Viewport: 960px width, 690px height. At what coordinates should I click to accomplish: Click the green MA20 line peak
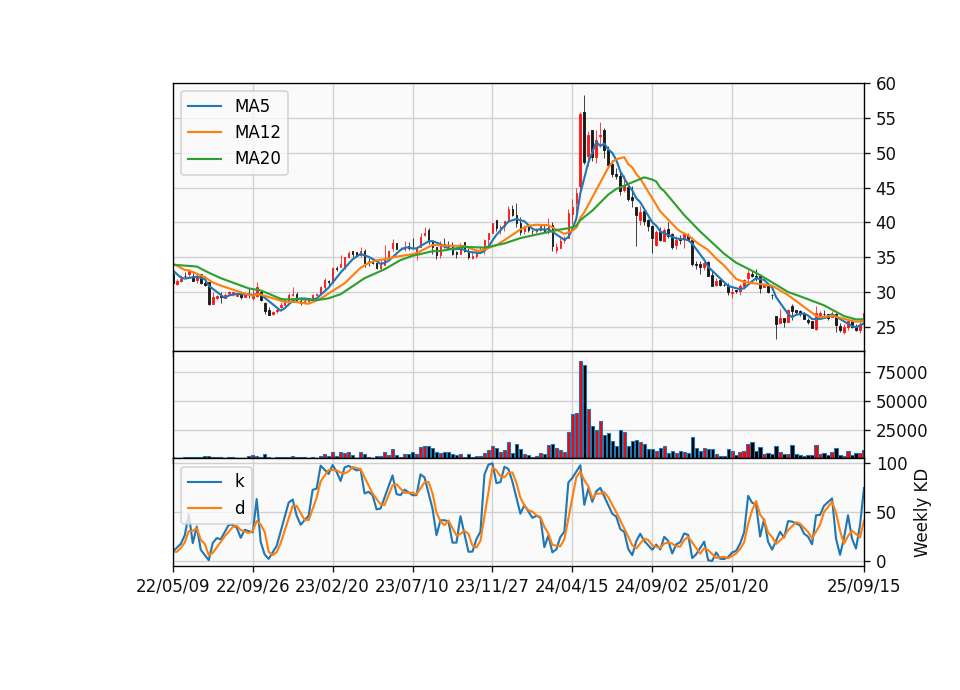(x=645, y=178)
